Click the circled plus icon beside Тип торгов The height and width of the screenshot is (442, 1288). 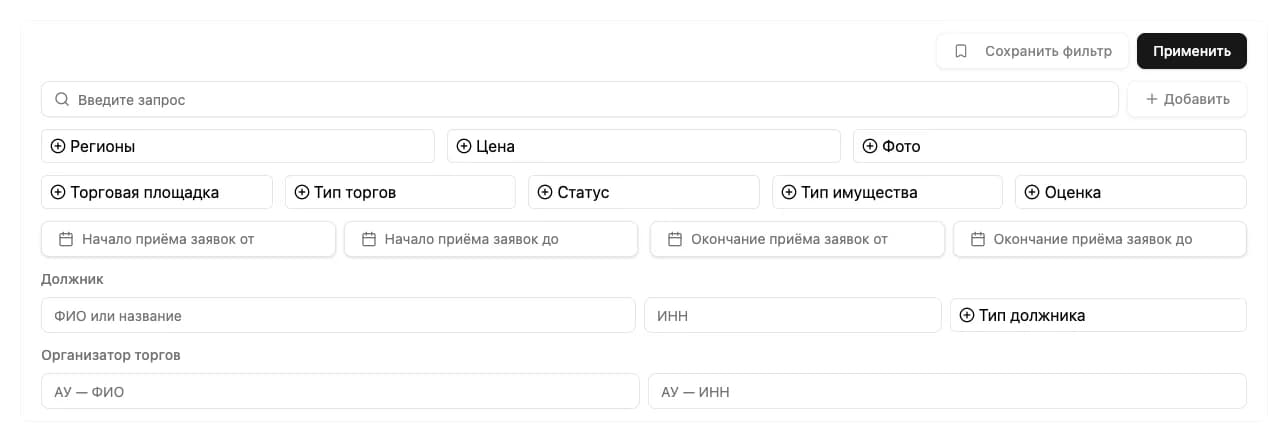click(302, 192)
